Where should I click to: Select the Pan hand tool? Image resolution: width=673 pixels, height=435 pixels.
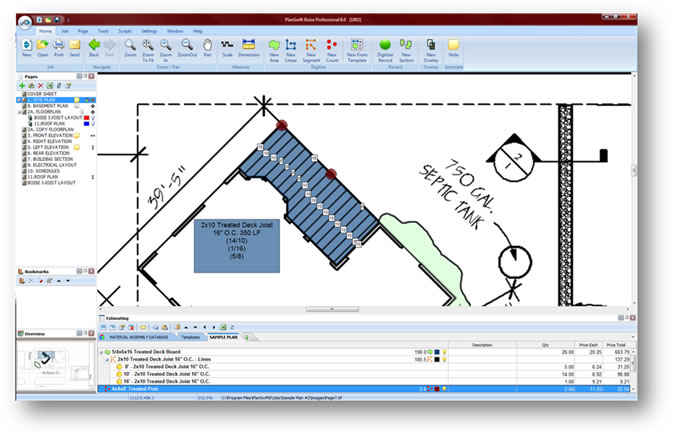point(208,46)
